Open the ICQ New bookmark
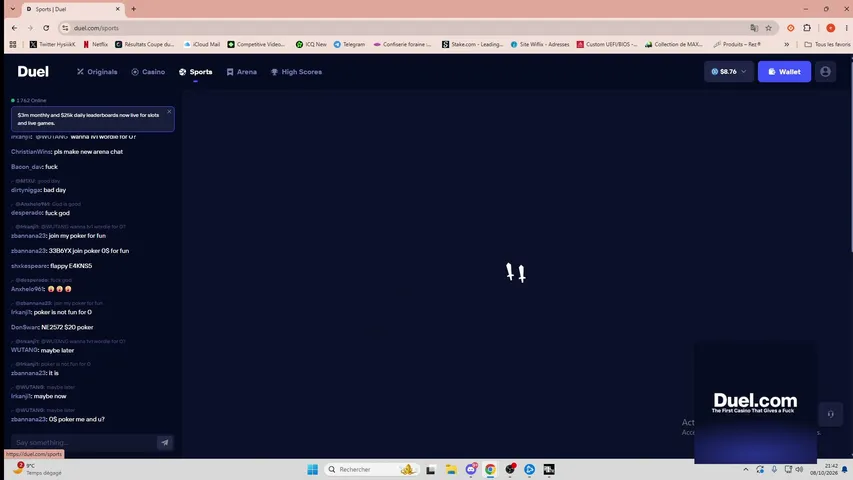The image size is (853, 480). click(x=311, y=44)
